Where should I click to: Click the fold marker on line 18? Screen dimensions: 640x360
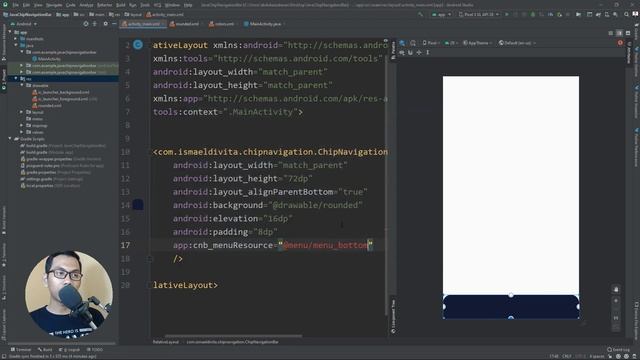pos(150,258)
